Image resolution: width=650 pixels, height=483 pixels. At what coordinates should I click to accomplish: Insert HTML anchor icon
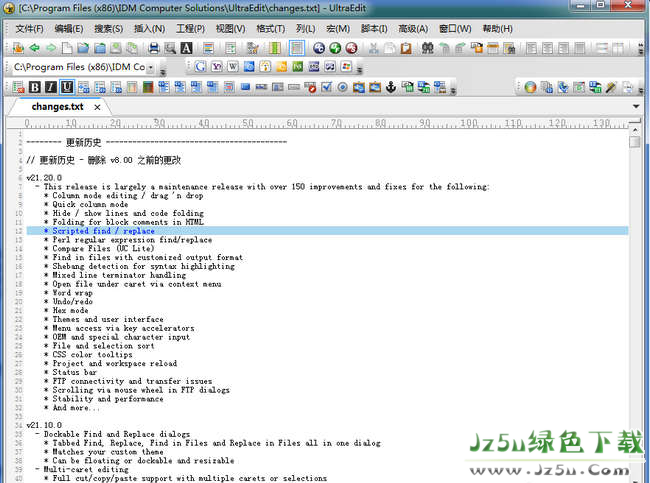[391, 87]
